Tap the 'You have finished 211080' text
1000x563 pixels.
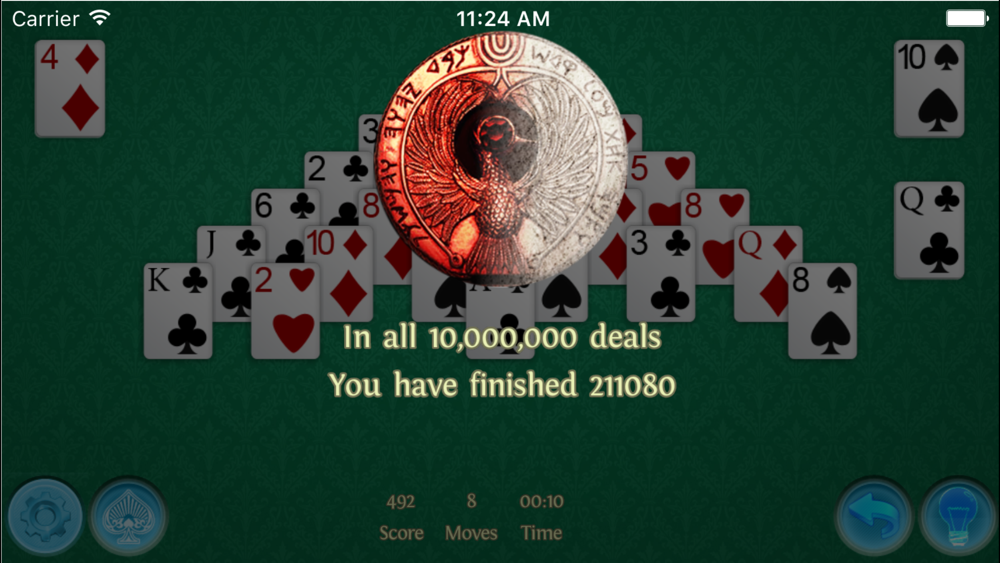point(502,385)
